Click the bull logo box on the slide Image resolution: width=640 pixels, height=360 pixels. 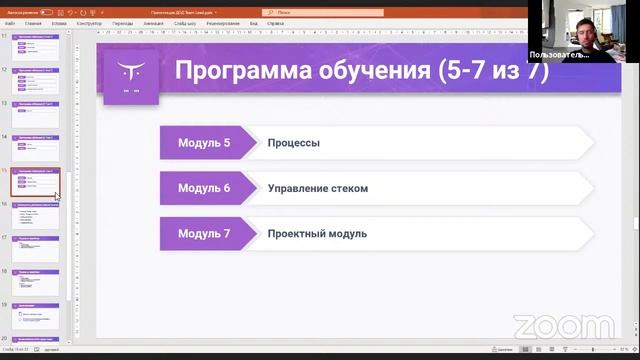pos(131,77)
